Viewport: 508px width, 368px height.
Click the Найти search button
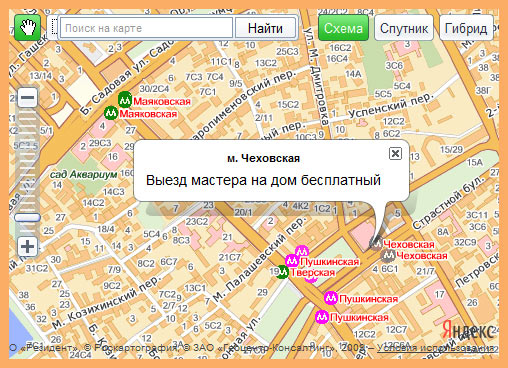(x=265, y=28)
